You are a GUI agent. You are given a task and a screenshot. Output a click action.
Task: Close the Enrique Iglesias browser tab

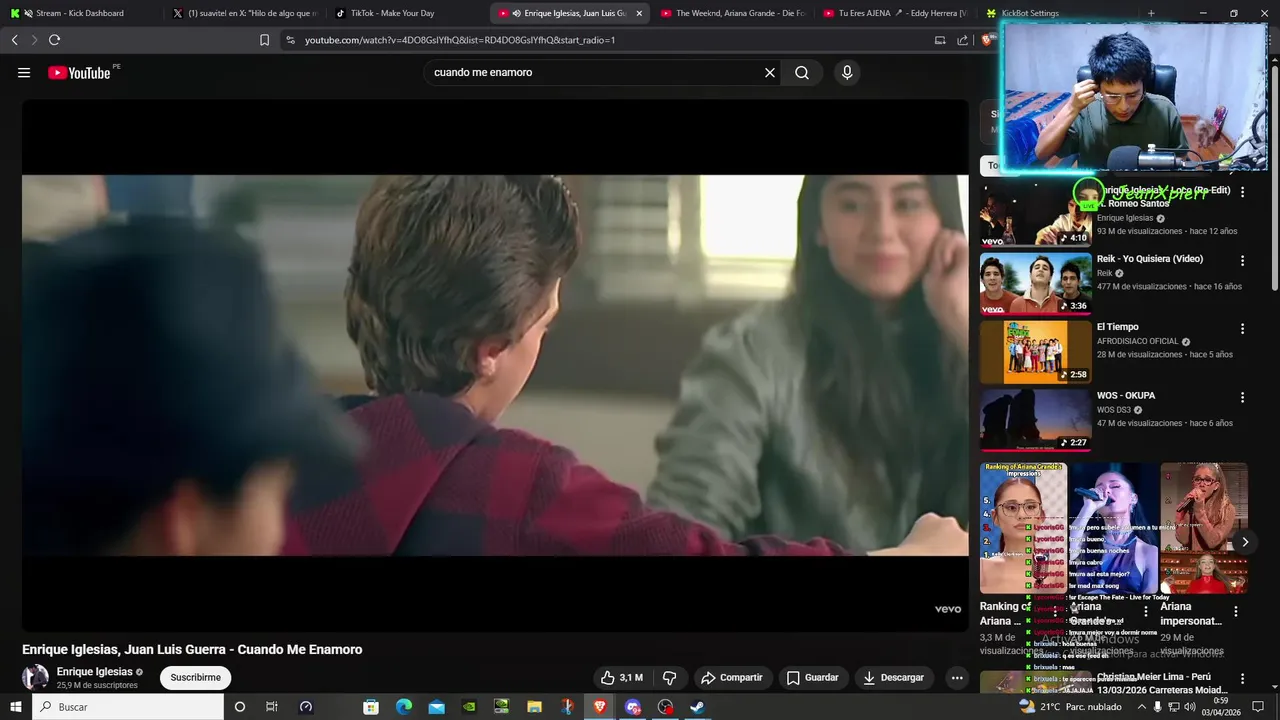coord(639,13)
